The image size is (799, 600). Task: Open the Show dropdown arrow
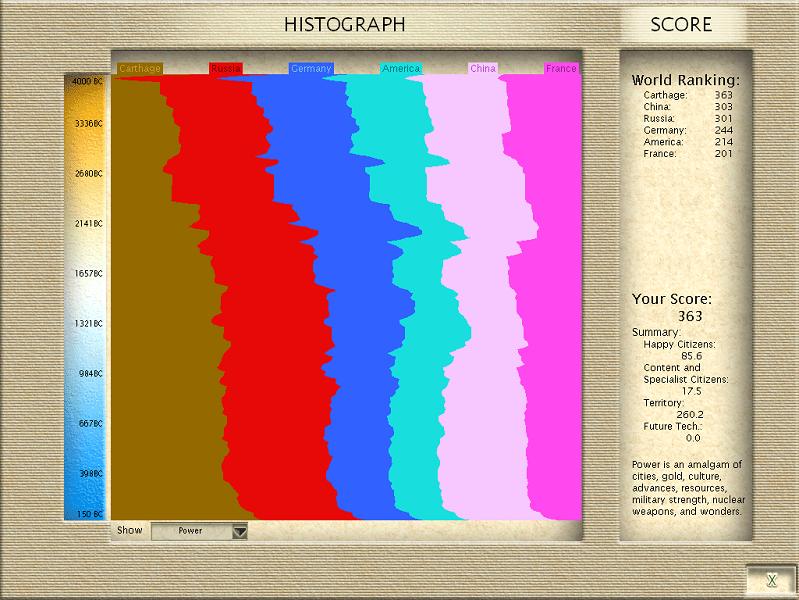pos(239,532)
